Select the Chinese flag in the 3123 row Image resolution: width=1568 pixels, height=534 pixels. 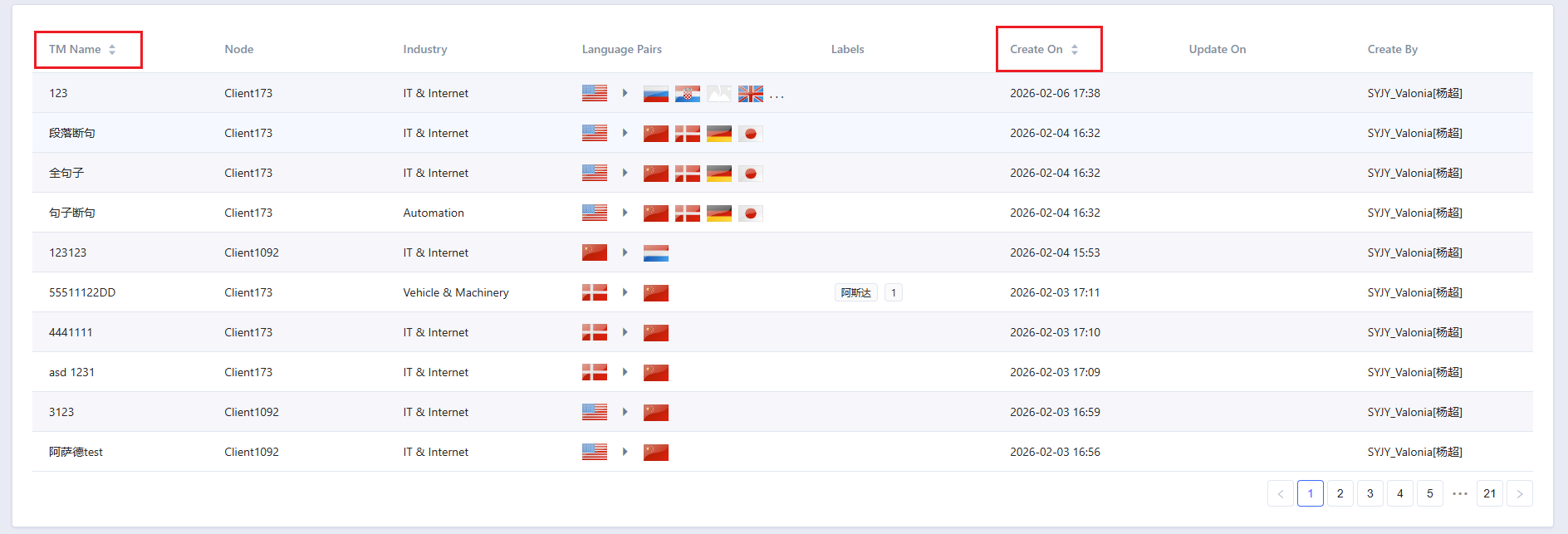tap(656, 413)
